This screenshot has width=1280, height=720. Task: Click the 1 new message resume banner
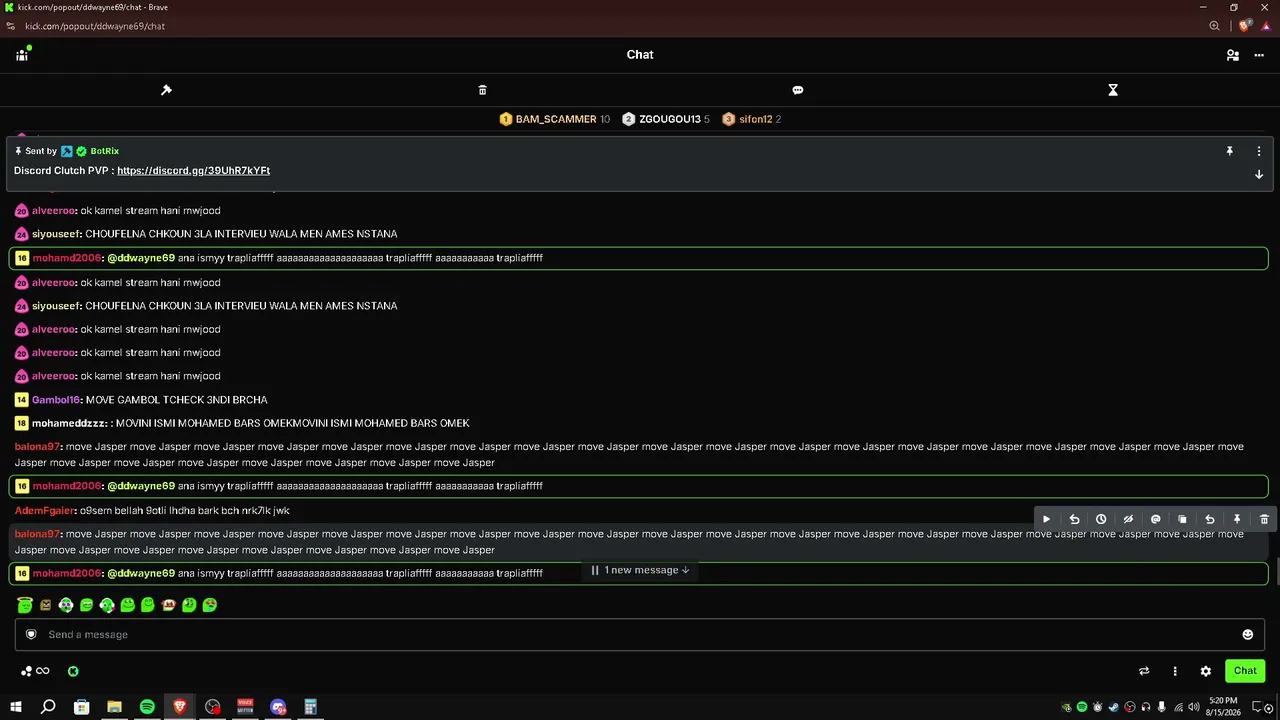pyautogui.click(x=640, y=570)
